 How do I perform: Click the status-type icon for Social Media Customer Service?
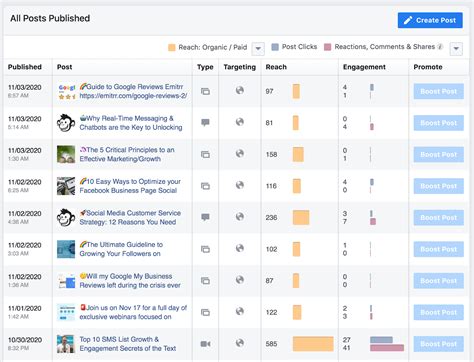tap(205, 217)
